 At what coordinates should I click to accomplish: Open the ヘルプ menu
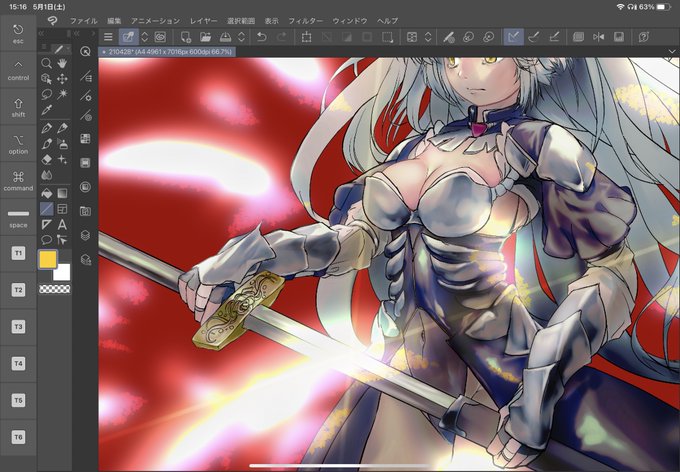tap(387, 21)
